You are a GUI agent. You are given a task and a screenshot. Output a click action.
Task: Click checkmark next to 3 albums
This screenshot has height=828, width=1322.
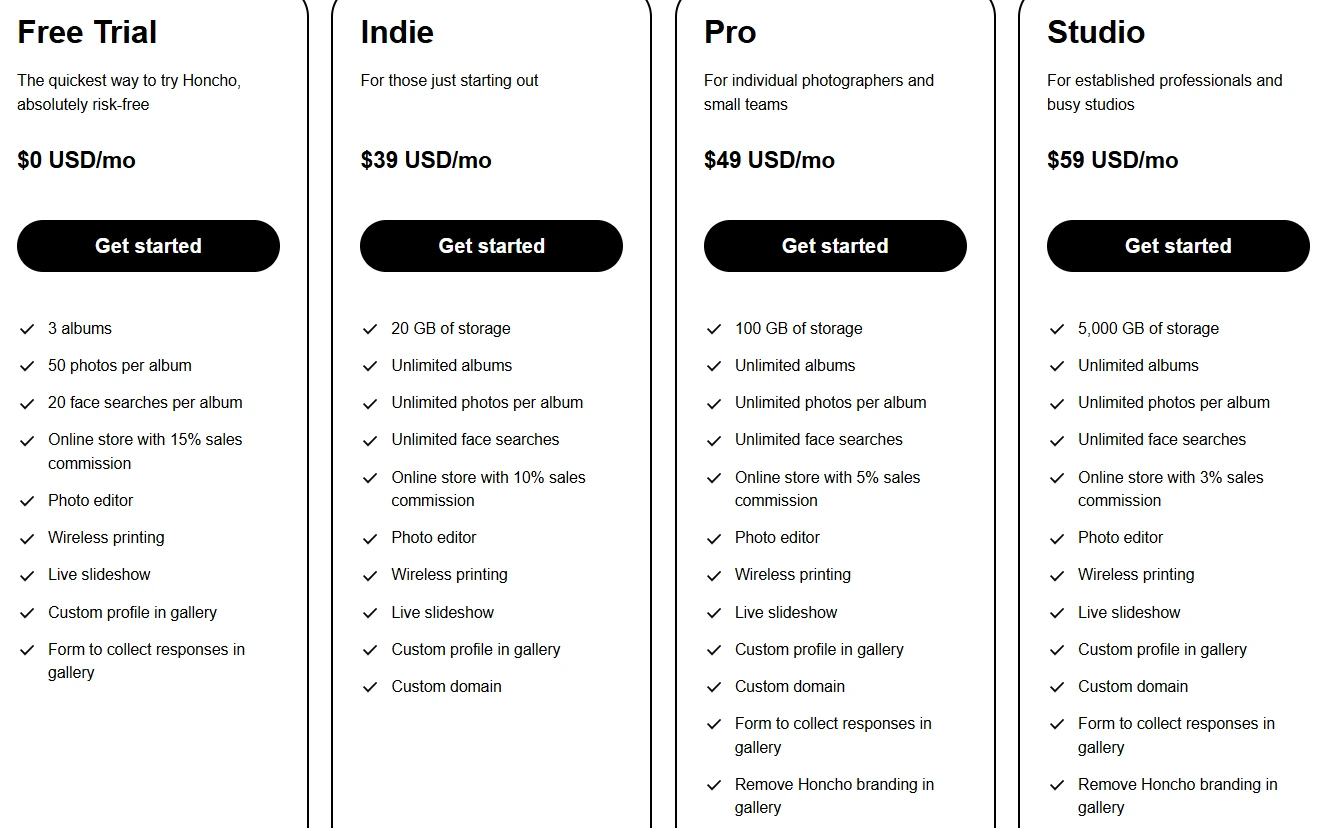click(27, 329)
